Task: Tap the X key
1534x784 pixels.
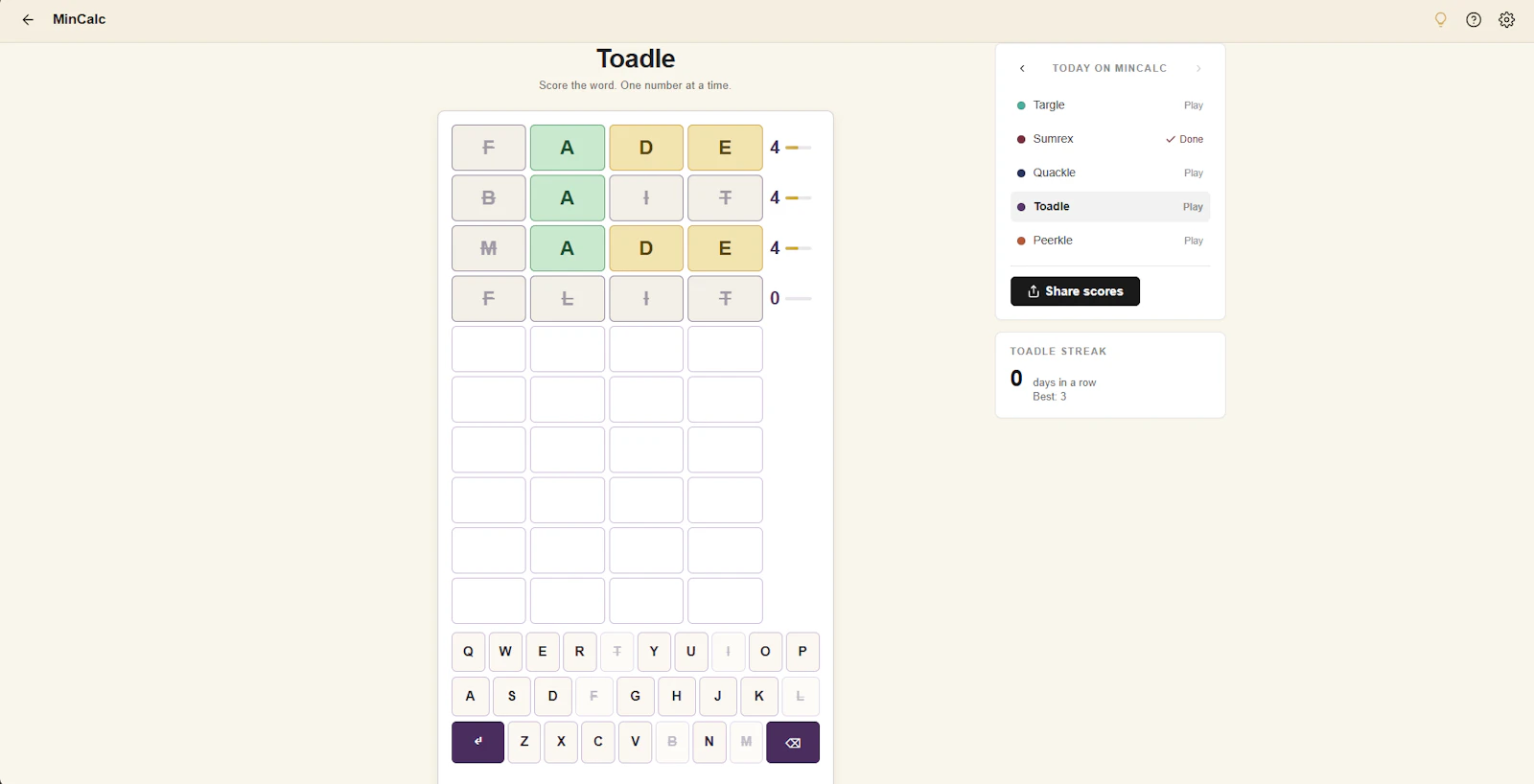Action: pyautogui.click(x=561, y=742)
